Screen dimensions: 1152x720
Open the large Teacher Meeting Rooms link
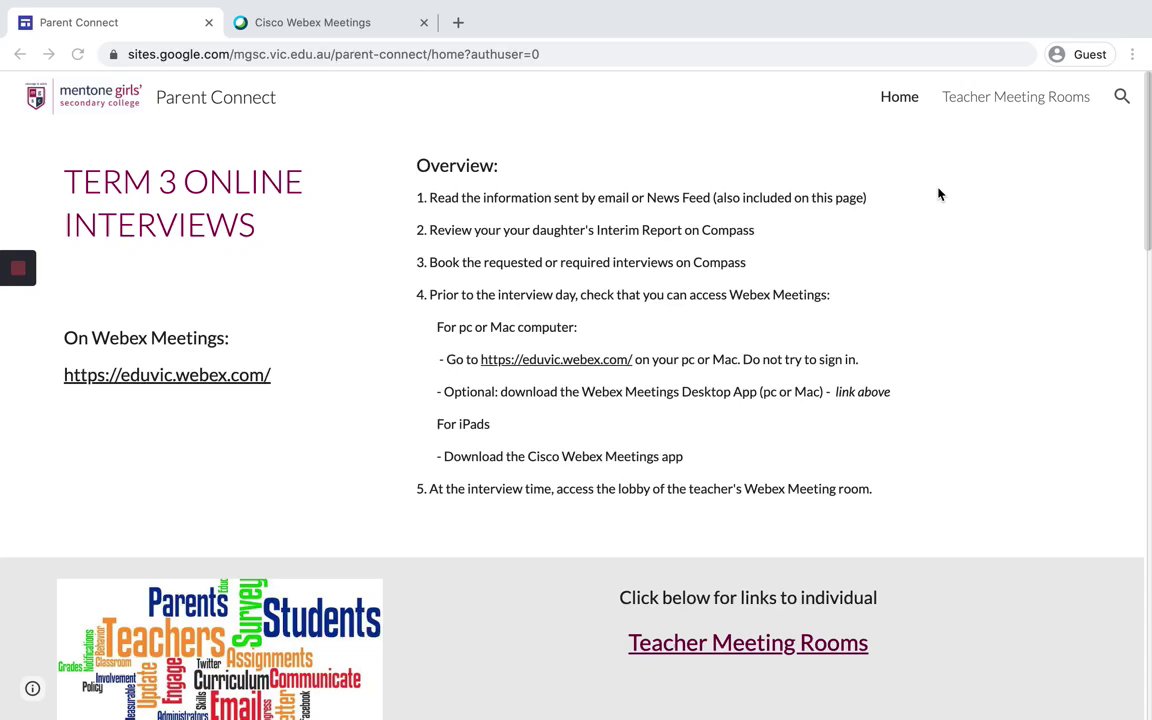click(x=748, y=643)
